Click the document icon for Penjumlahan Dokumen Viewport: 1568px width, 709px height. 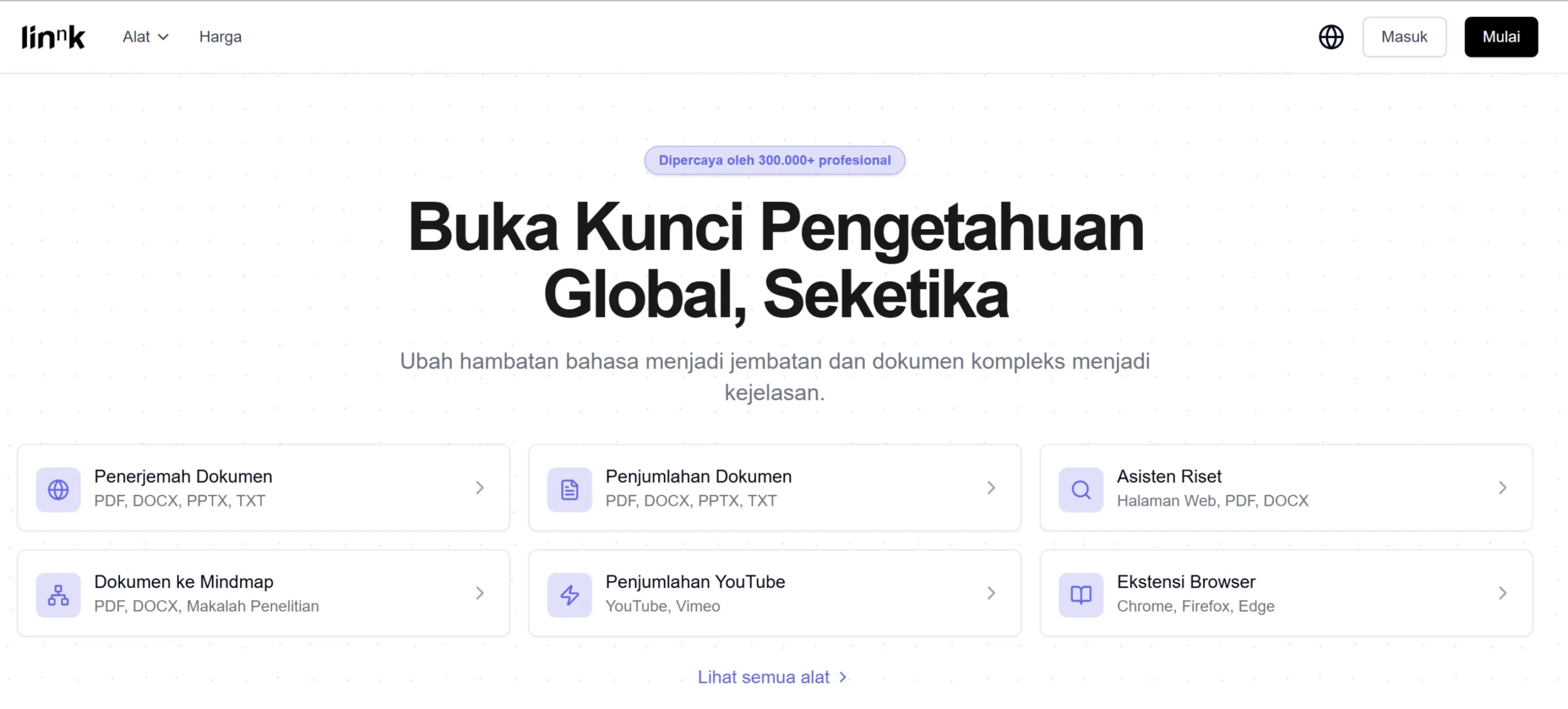tap(569, 489)
